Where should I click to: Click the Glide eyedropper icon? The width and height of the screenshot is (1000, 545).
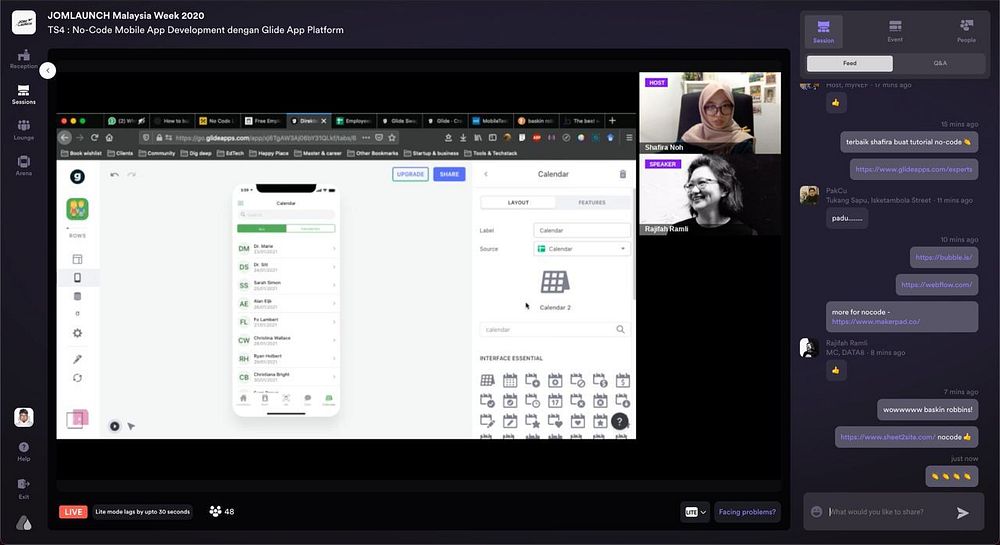tap(77, 359)
